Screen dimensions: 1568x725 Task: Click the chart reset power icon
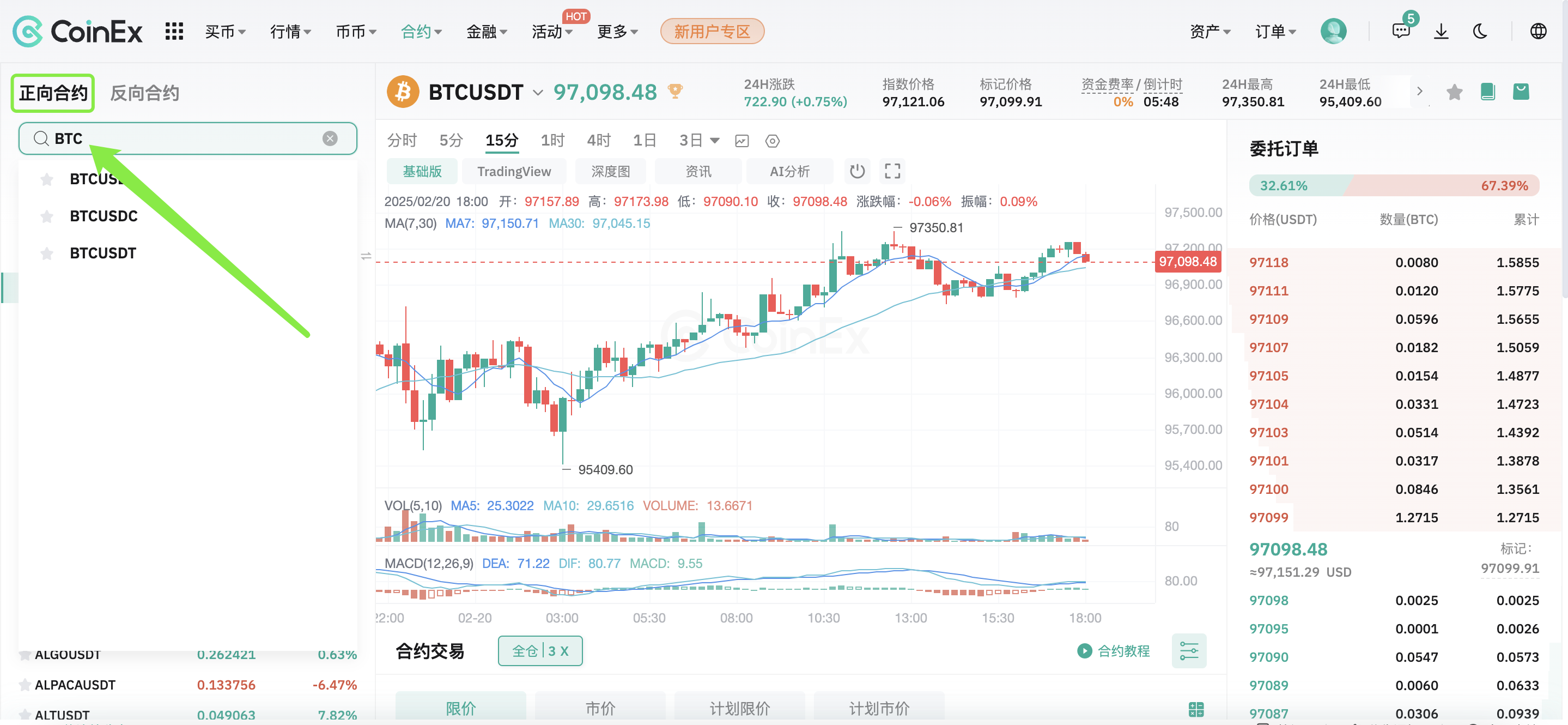coord(856,171)
